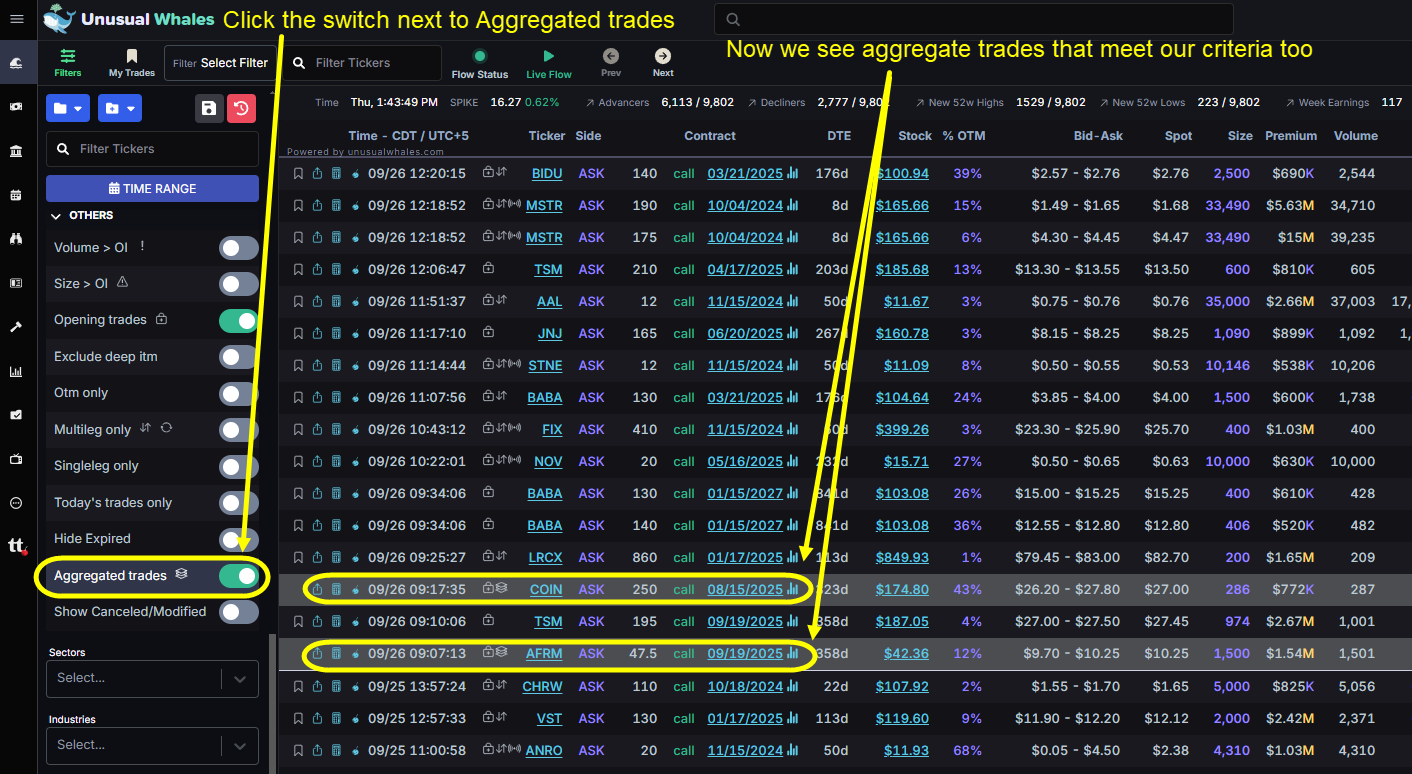The height and width of the screenshot is (774, 1412).
Task: Turn on Show Canceled/Modified
Action: [239, 612]
